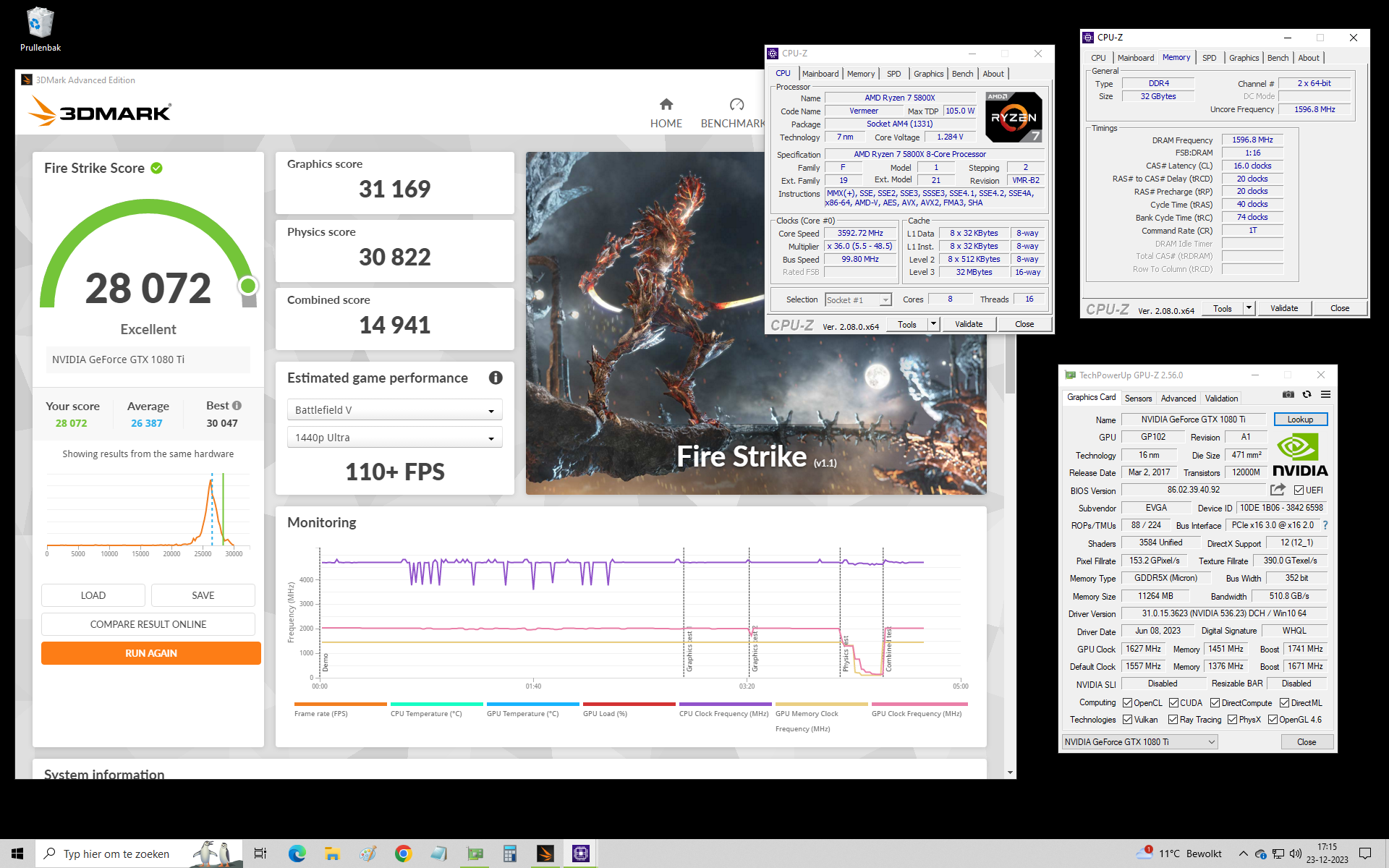This screenshot has height=868, width=1389.
Task: Toggle the PhysX checkbox
Action: [1232, 719]
